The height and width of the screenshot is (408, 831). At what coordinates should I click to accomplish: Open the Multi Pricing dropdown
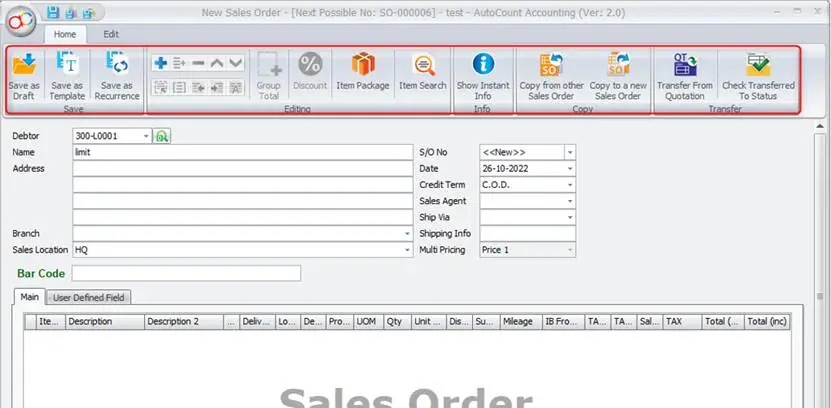click(x=569, y=250)
